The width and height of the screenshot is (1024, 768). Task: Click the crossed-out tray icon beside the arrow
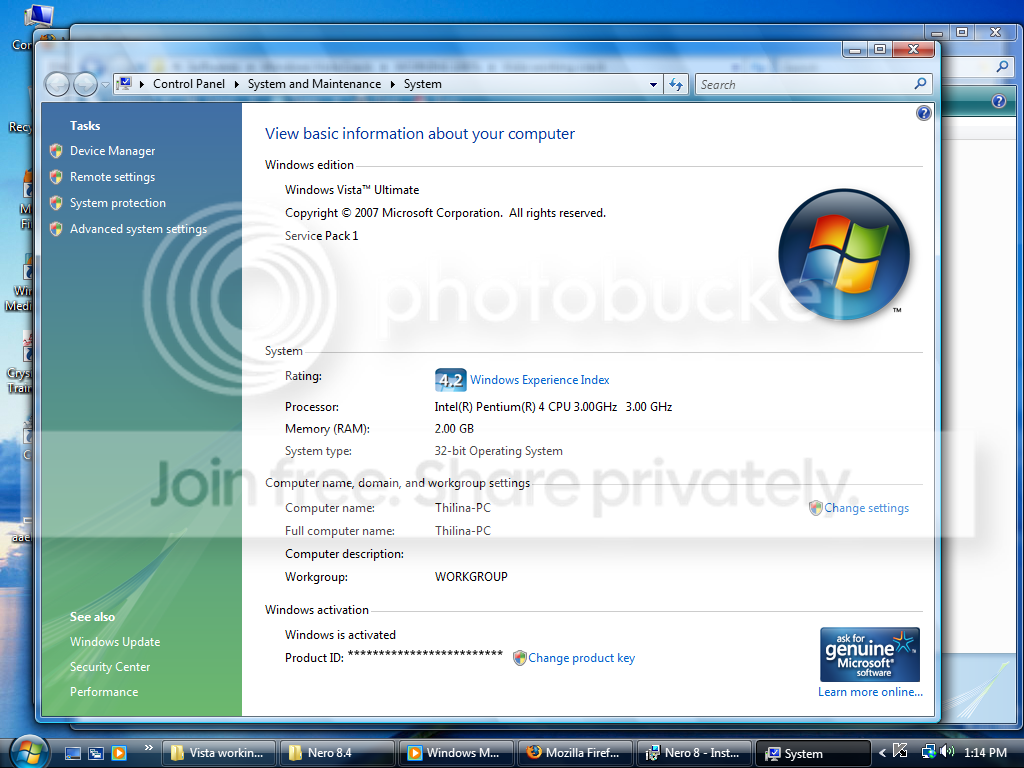point(900,752)
